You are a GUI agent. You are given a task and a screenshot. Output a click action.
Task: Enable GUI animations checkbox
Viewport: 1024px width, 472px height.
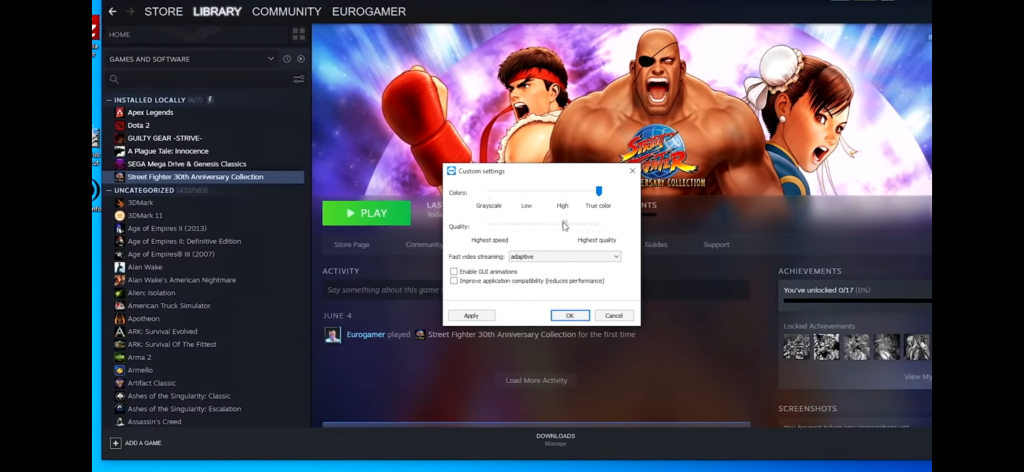click(x=454, y=272)
